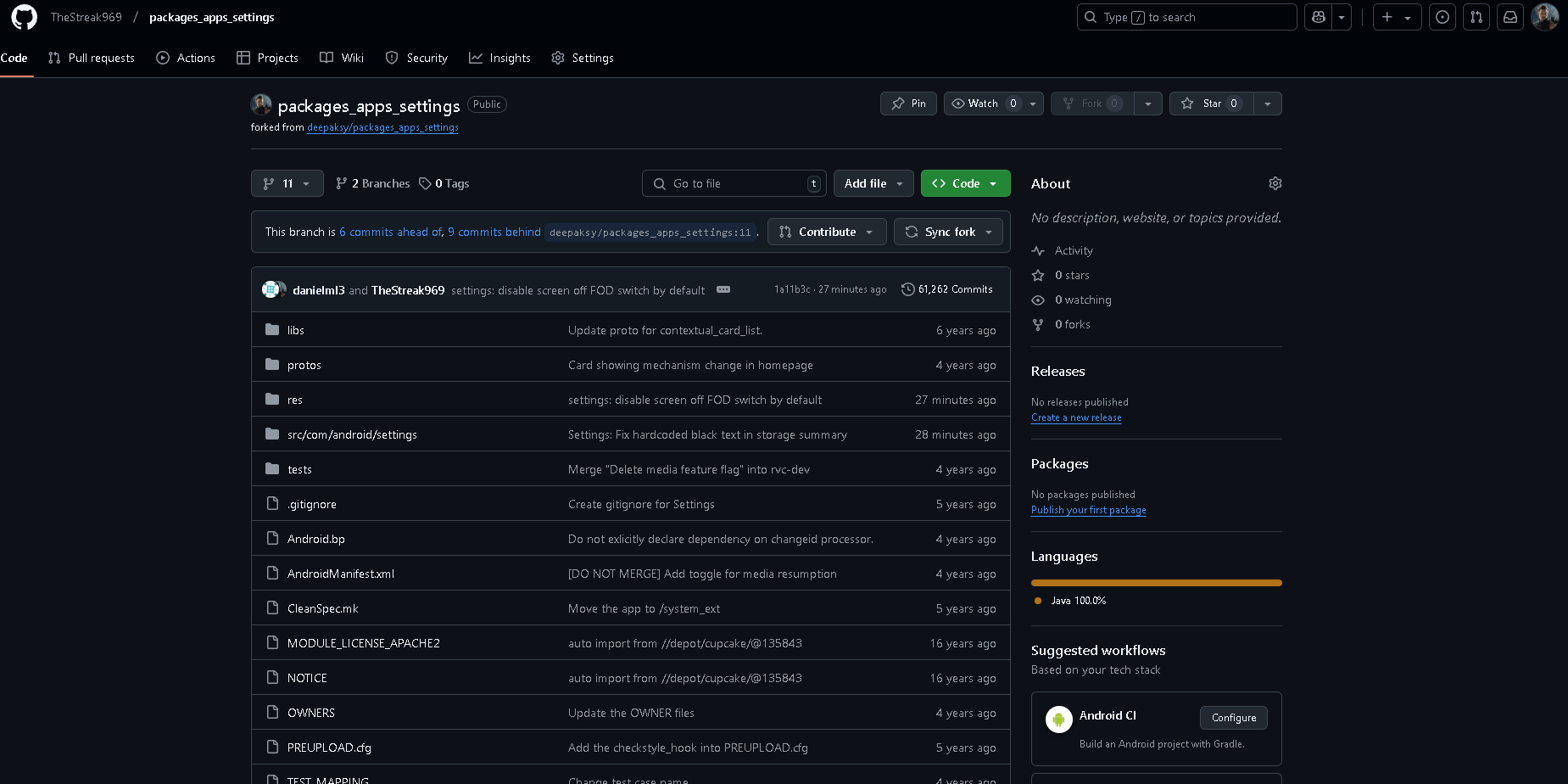Open the protos folder icon
The image size is (1568, 784).
[272, 365]
